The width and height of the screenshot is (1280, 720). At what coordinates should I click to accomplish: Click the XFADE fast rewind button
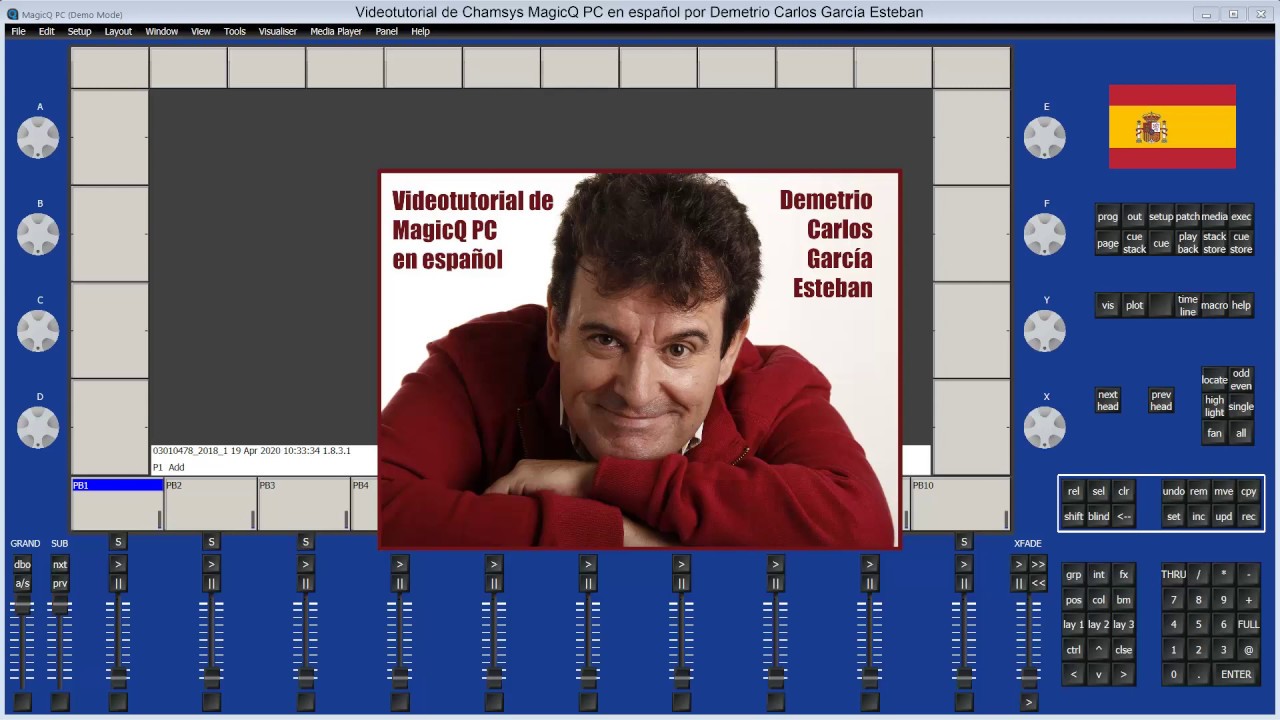[1038, 584]
